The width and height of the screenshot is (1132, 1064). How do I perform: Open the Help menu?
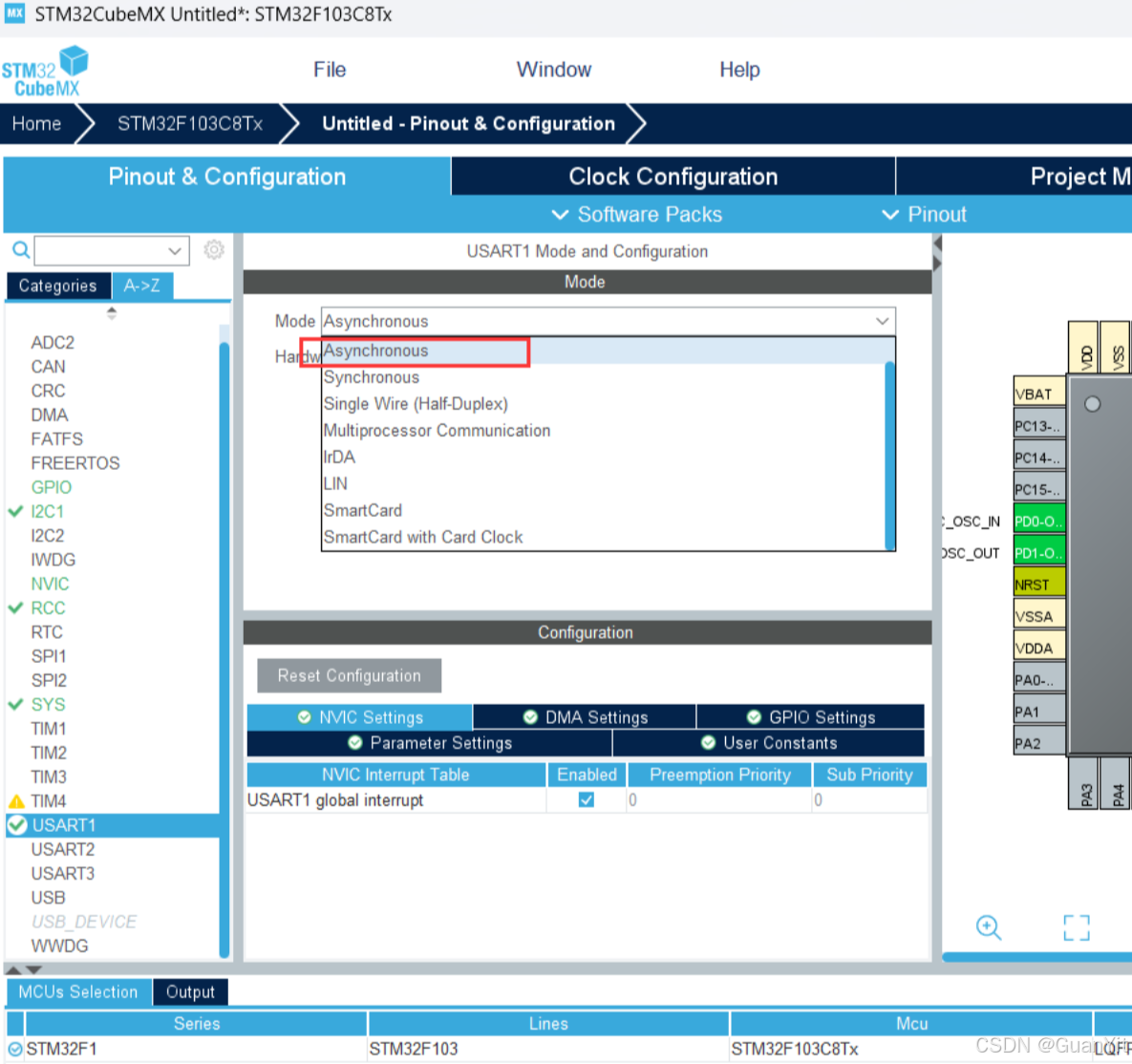pyautogui.click(x=739, y=70)
